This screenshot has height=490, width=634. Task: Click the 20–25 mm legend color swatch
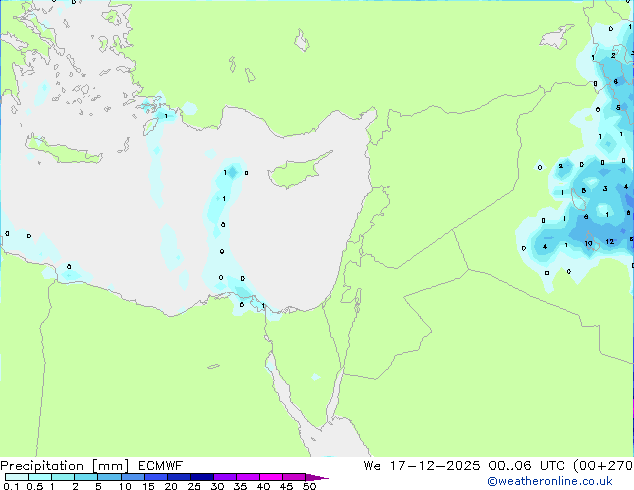pos(178,477)
